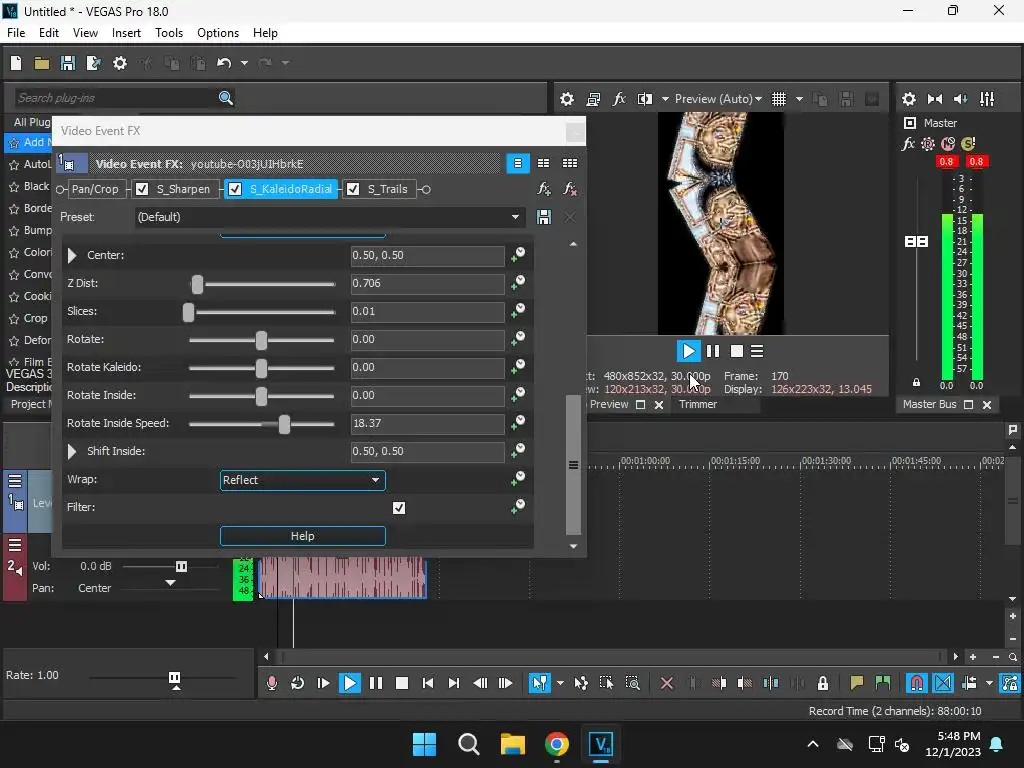Open the View menu
The height and width of the screenshot is (768, 1024).
pos(85,33)
